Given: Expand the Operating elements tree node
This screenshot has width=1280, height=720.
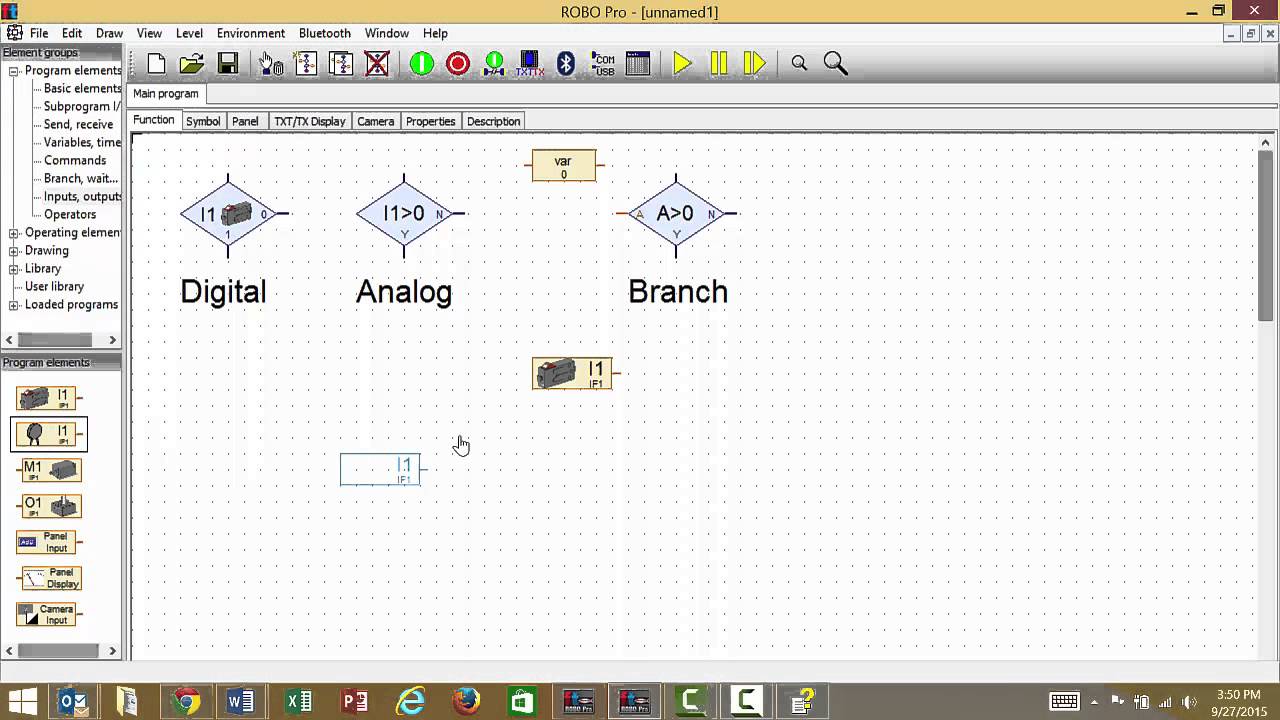Looking at the screenshot, I should 14,233.
